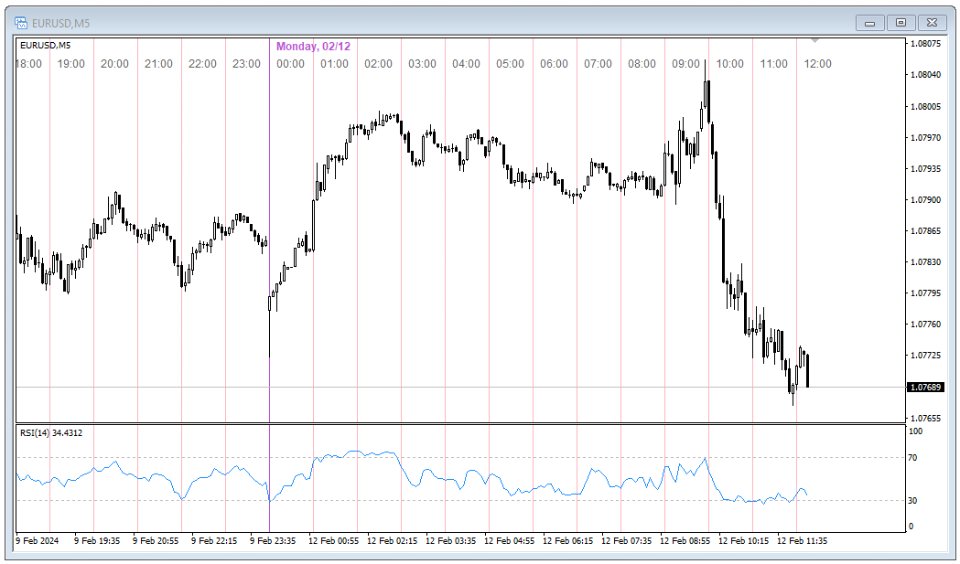960x564 pixels.
Task: Click the 00:00 hour label
Action: (x=290, y=64)
